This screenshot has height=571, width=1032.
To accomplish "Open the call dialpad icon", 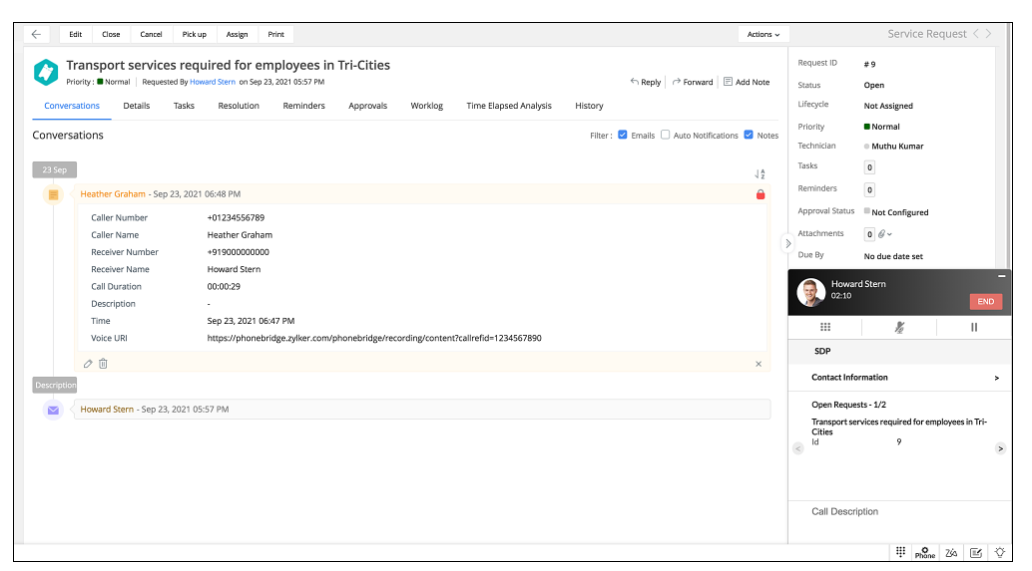I will 825,327.
